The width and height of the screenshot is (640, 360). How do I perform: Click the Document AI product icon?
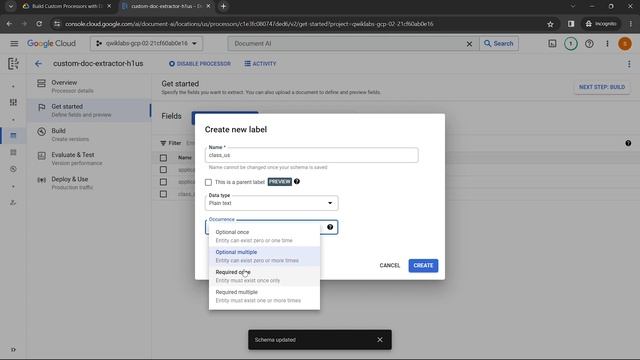click(x=13, y=64)
